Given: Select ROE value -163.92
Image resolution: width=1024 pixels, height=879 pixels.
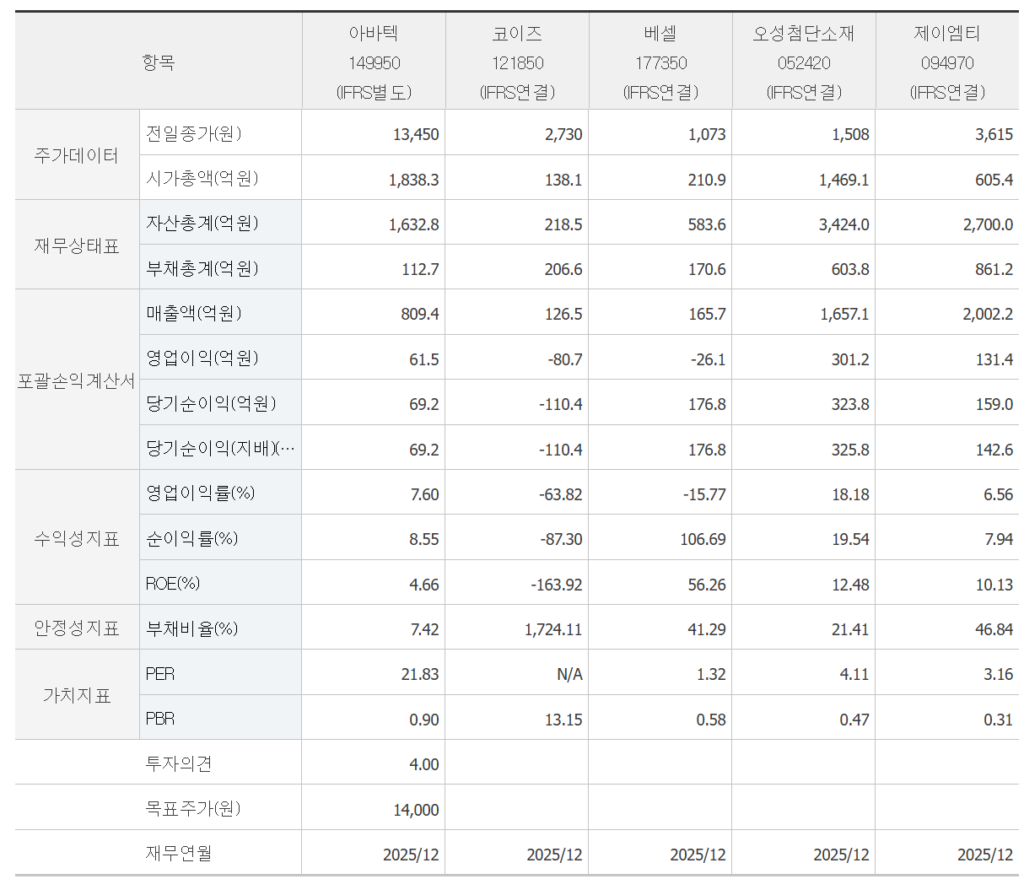Looking at the screenshot, I should (x=556, y=585).
